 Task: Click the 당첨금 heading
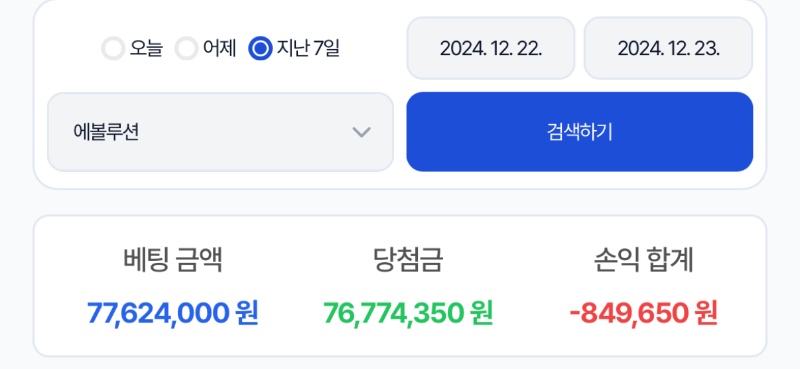pos(408,260)
